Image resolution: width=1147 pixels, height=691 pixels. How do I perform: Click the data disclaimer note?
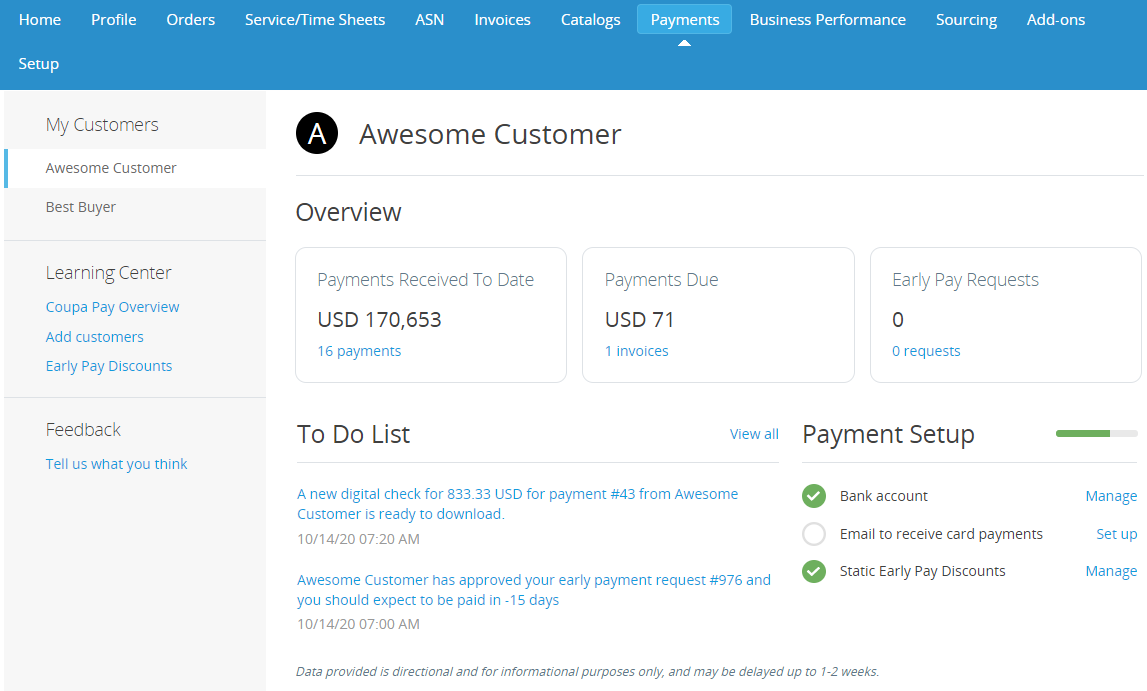[587, 671]
